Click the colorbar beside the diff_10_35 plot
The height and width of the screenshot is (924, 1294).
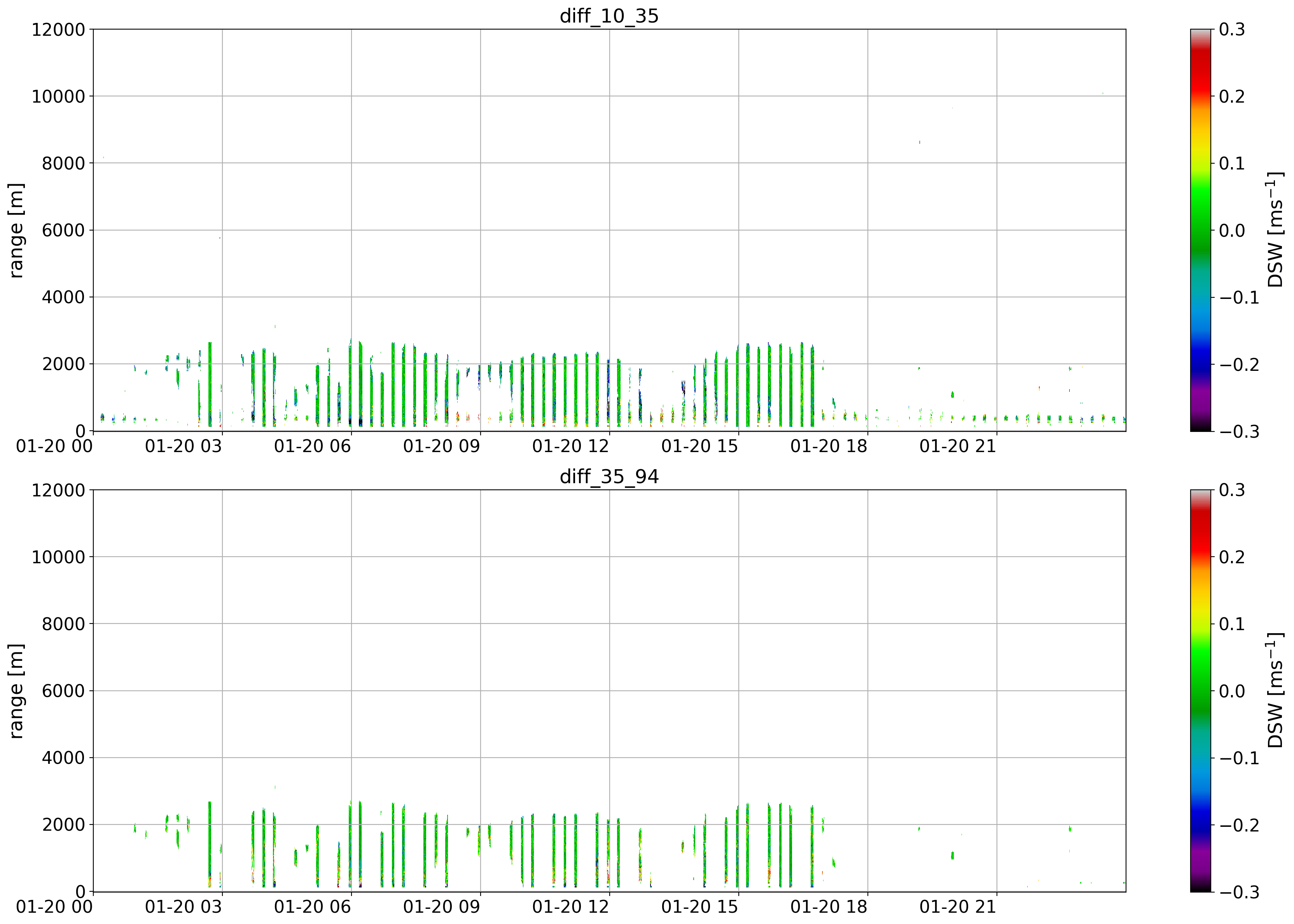click(x=1200, y=230)
